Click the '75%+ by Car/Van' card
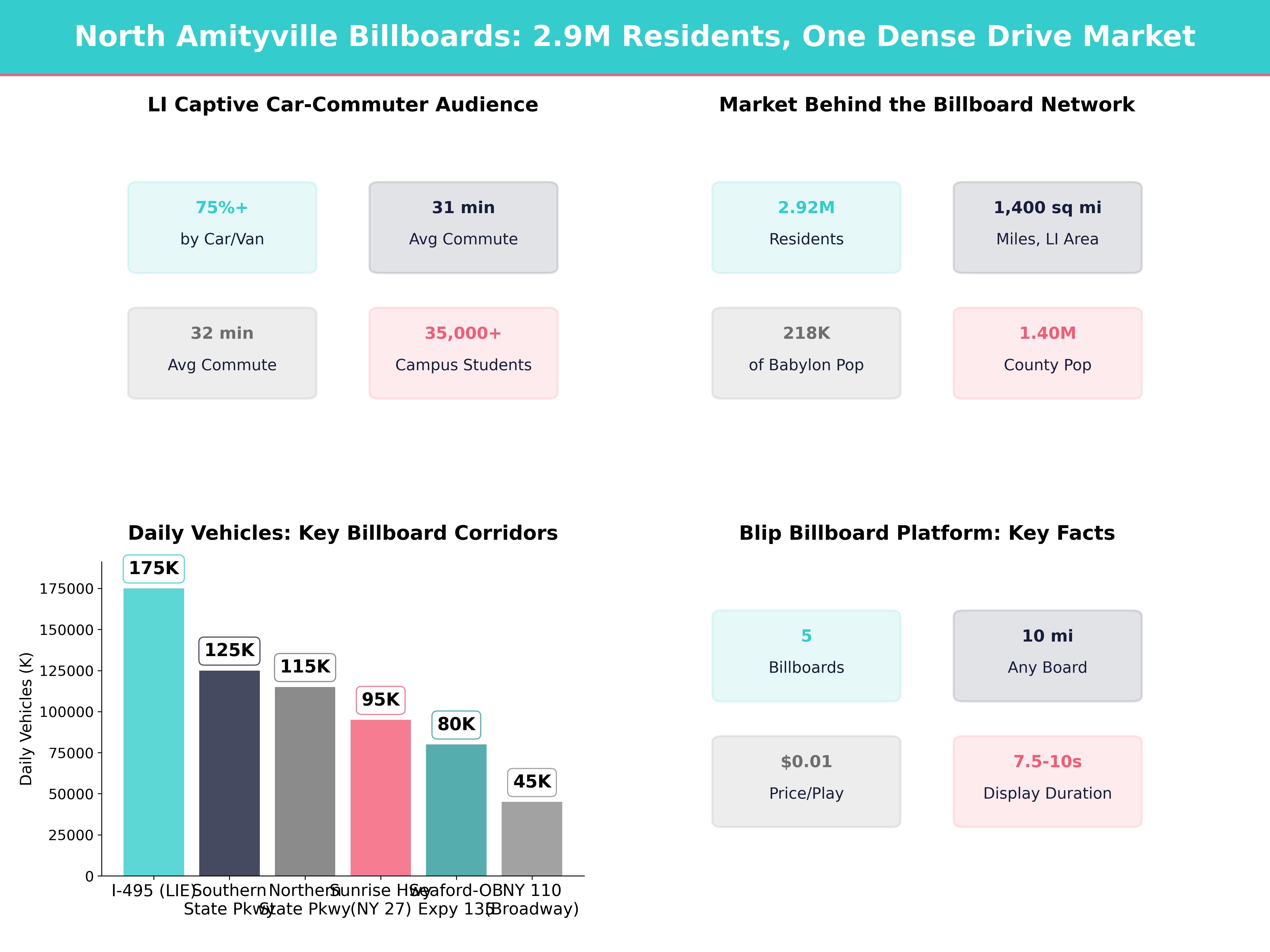The width and height of the screenshot is (1270, 952). click(222, 227)
